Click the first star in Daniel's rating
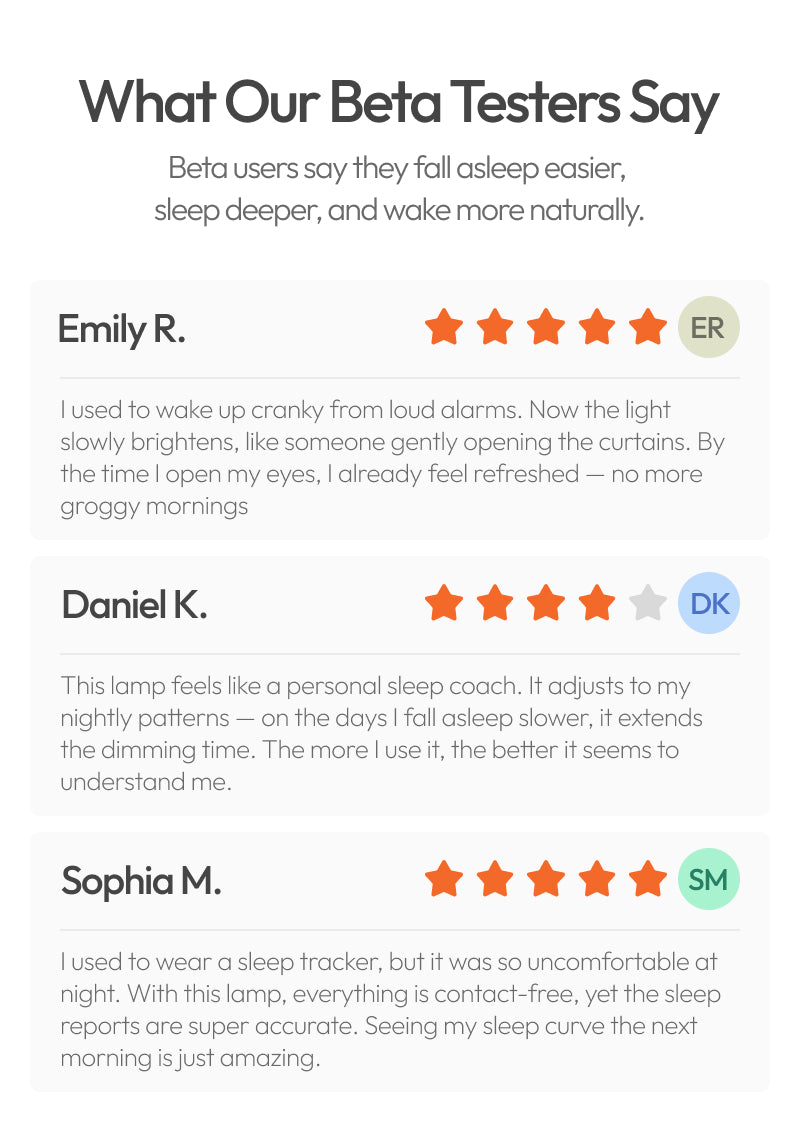Viewport: 800px width, 1142px height. [x=444, y=603]
